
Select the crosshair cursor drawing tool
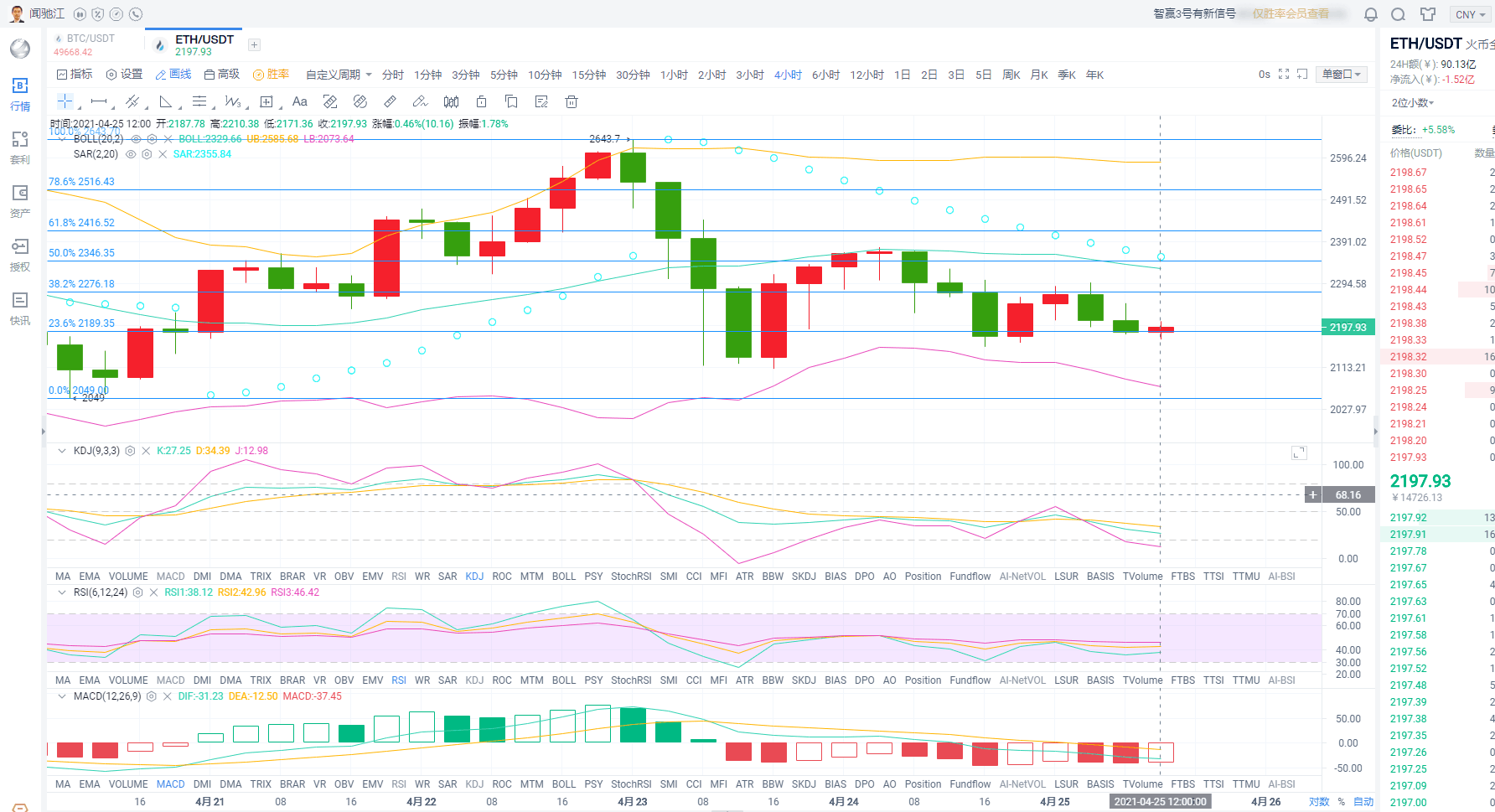point(65,101)
